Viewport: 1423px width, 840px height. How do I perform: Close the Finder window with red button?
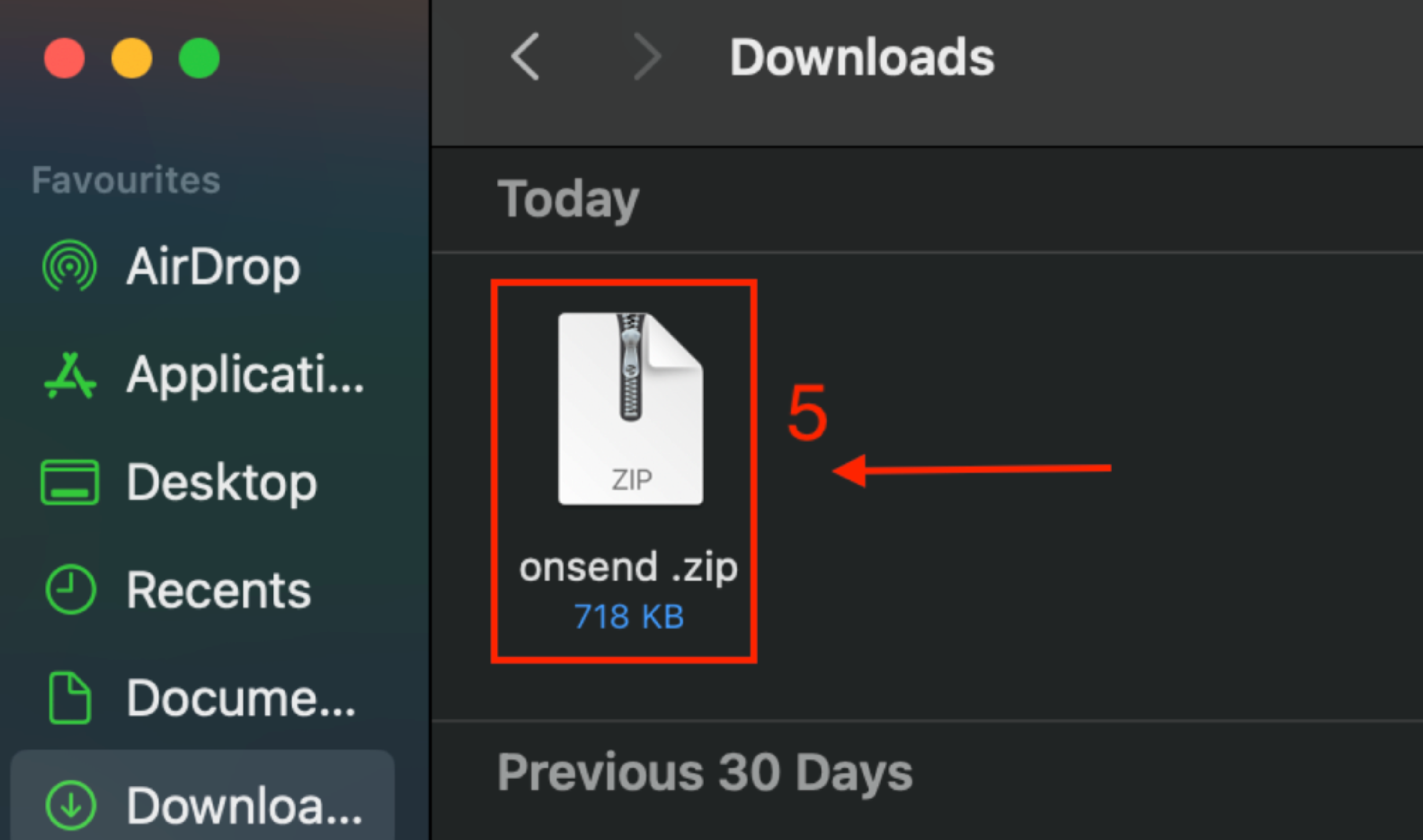(65, 58)
